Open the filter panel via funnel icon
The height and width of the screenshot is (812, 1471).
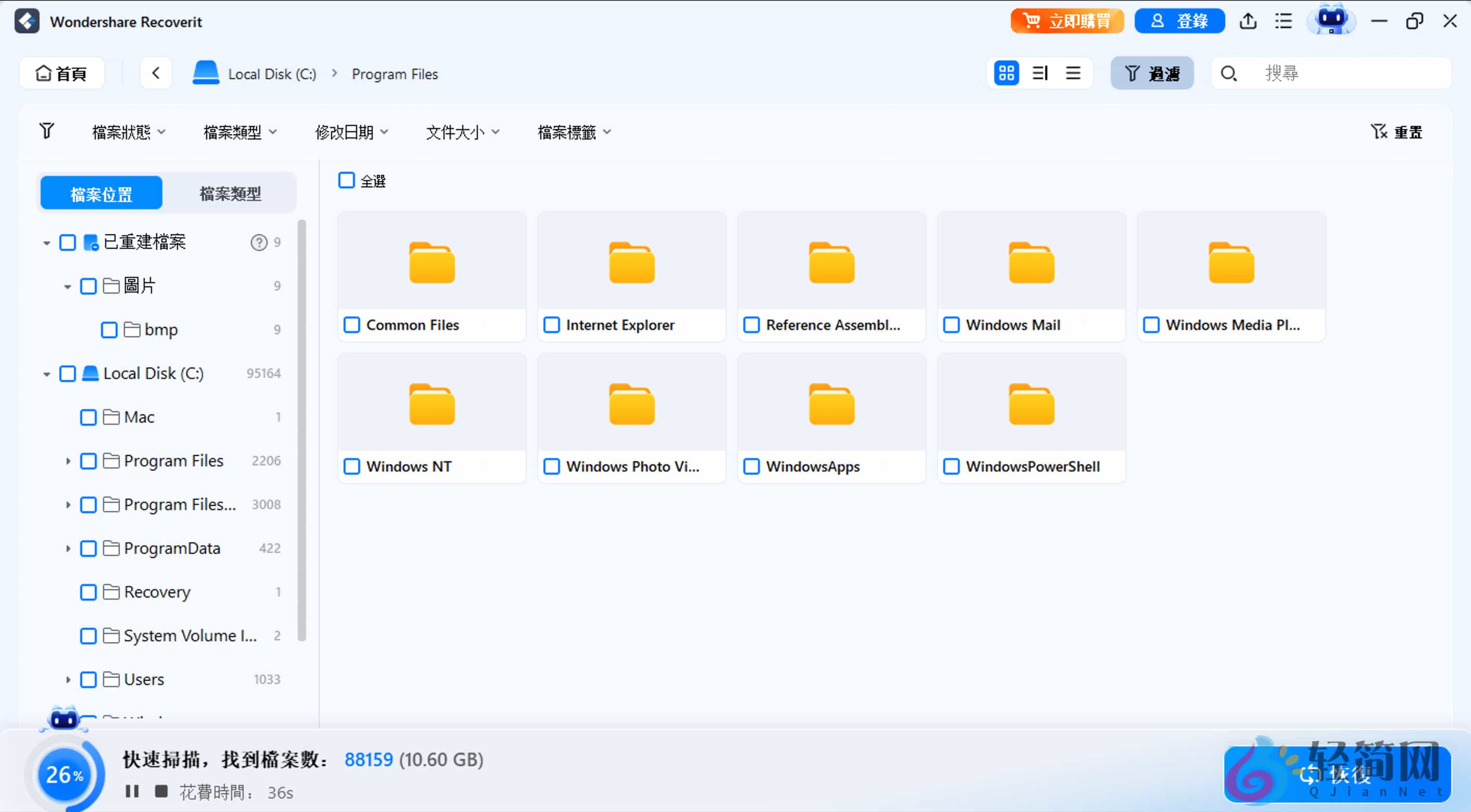pyautogui.click(x=1152, y=73)
